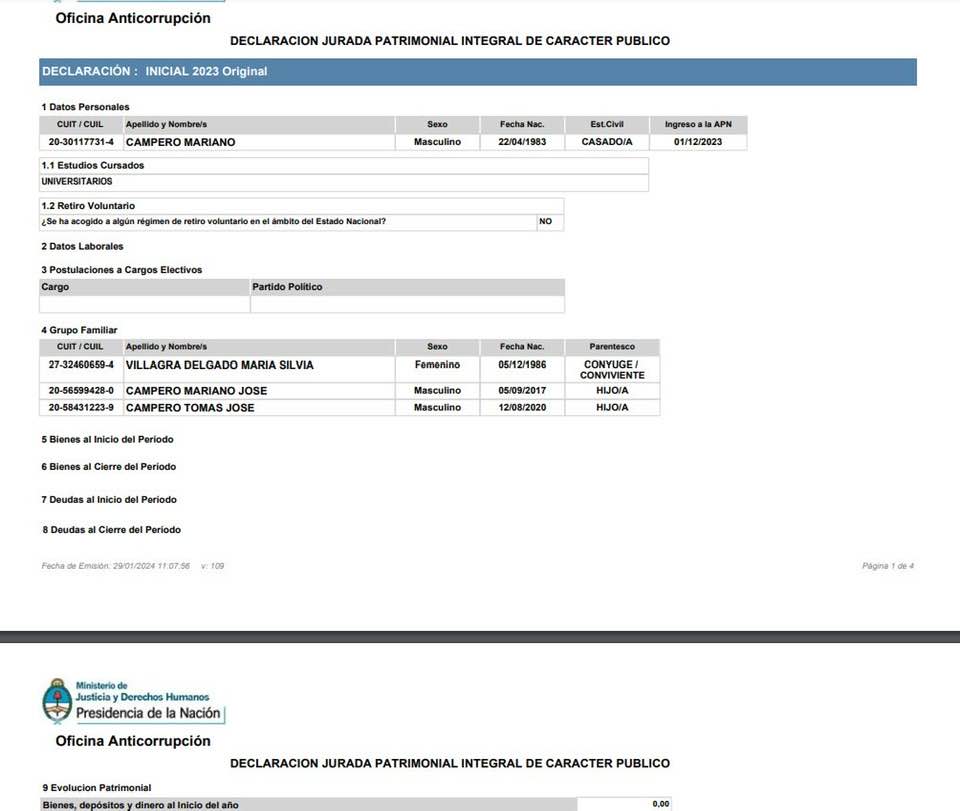Viewport: 960px width, 811px height.
Task: Select the UNIVERSITARIOS studies entry
Action: (x=77, y=182)
